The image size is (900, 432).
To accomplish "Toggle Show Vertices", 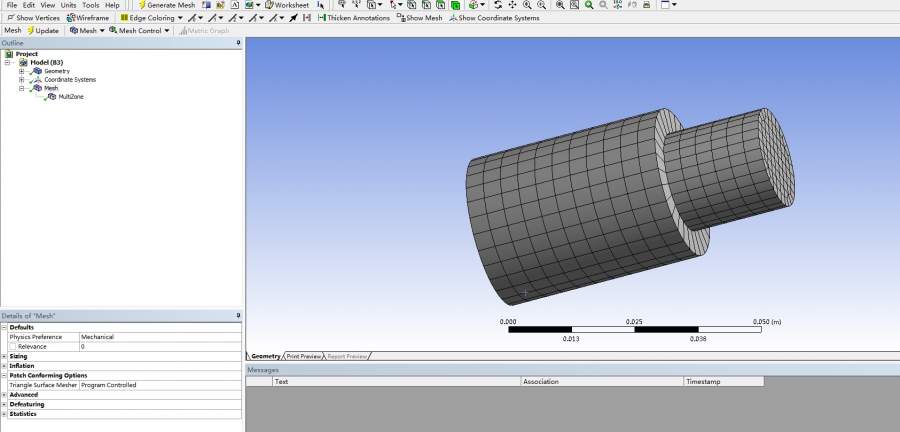I will click(x=33, y=18).
